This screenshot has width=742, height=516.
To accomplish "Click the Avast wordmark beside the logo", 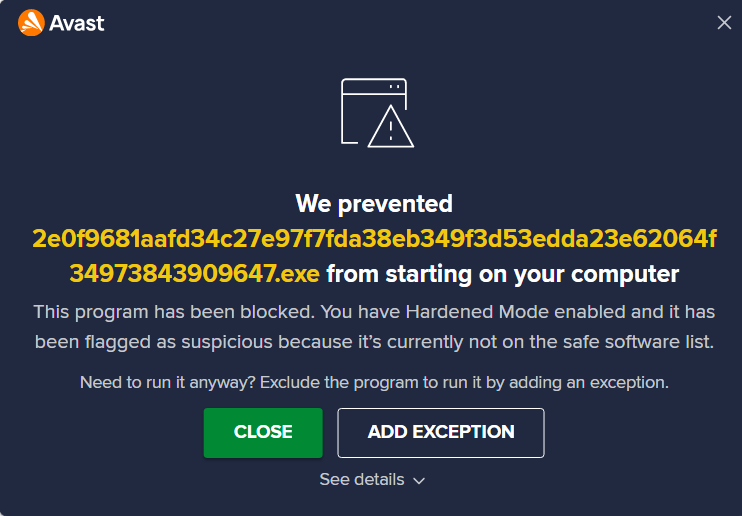I will 77,23.
